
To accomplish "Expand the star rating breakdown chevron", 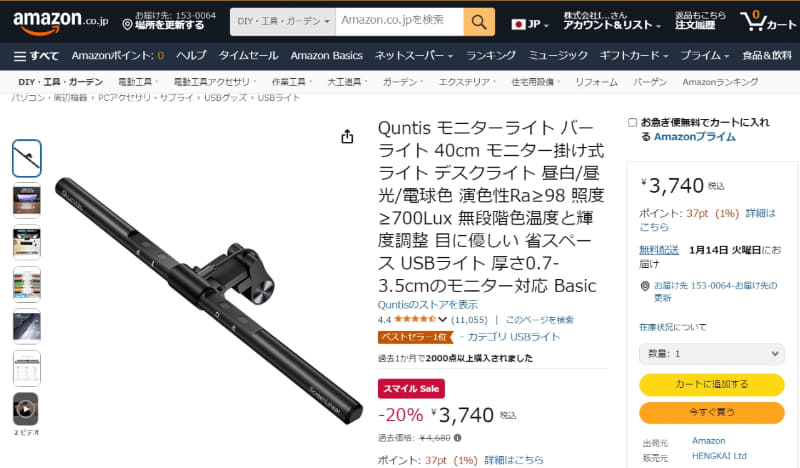I will [x=442, y=319].
